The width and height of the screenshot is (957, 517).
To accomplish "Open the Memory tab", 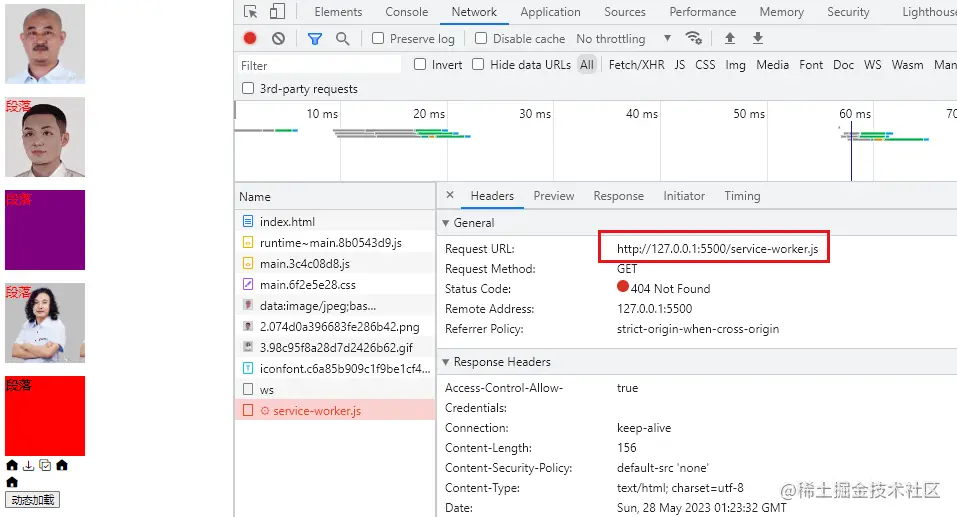I will point(781,12).
